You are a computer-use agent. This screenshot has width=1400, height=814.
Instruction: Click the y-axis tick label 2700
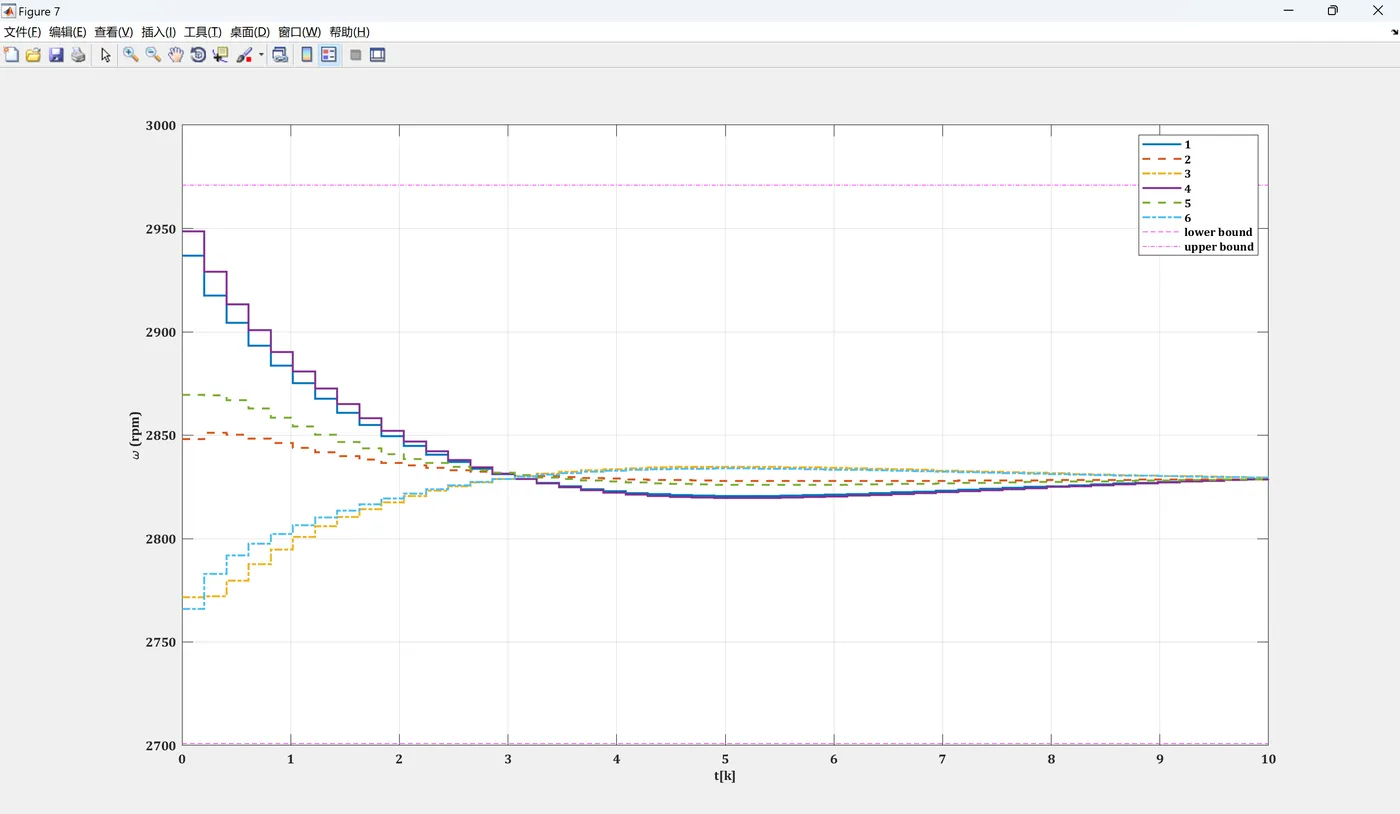pos(160,746)
